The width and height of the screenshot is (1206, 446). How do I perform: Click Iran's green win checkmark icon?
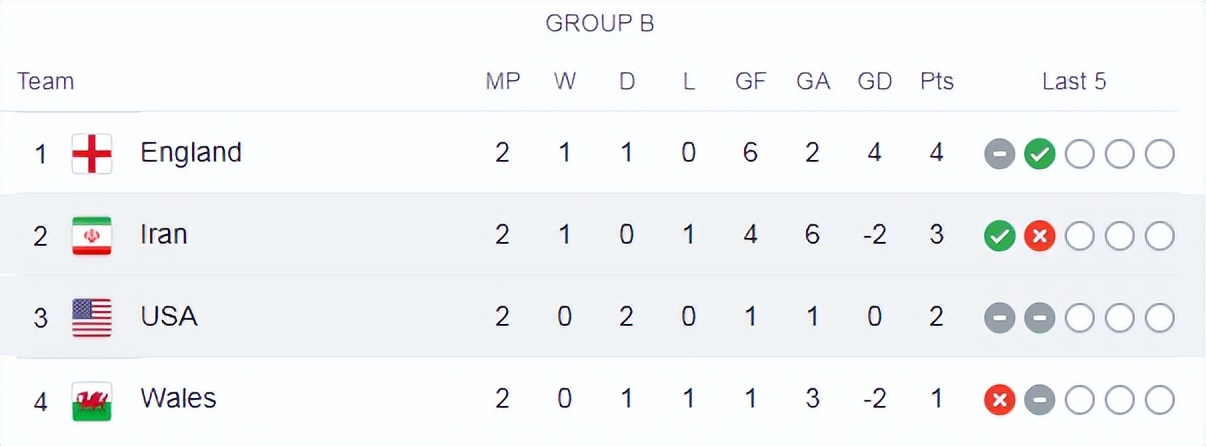point(1000,236)
